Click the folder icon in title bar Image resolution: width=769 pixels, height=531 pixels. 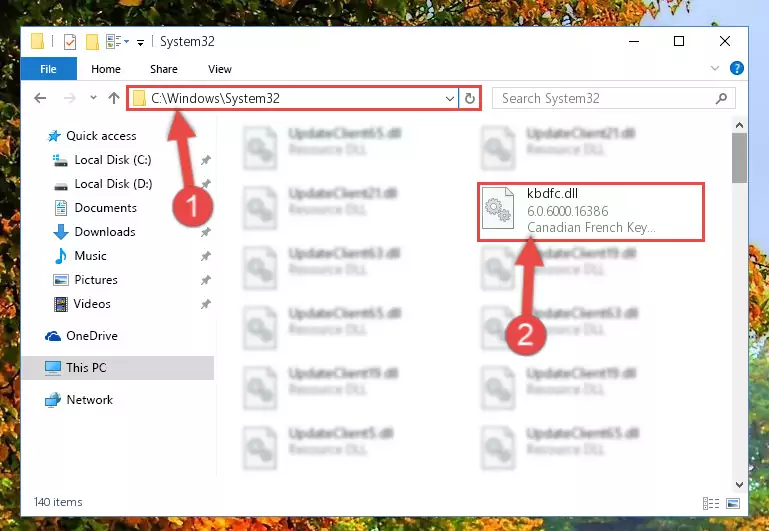point(38,41)
